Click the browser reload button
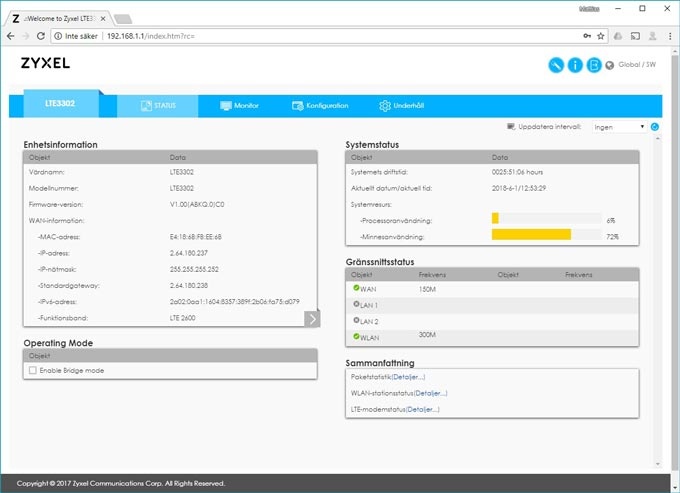The image size is (680, 493). (40, 35)
